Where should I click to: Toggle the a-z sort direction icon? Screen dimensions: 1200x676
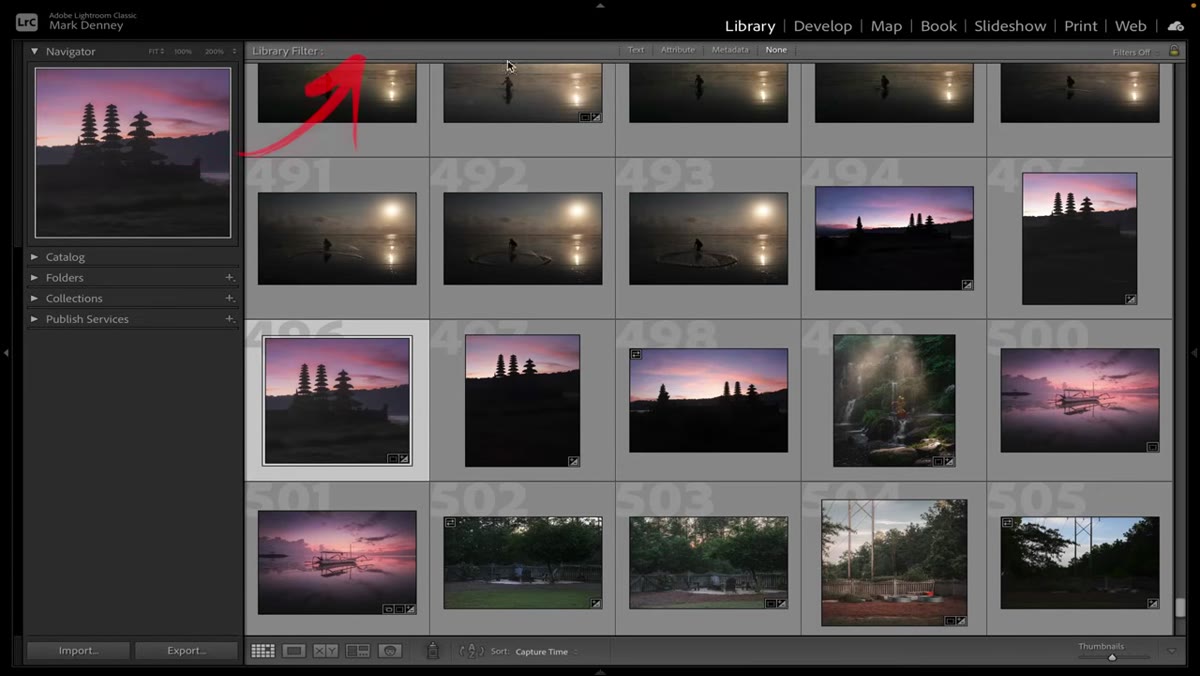point(471,651)
